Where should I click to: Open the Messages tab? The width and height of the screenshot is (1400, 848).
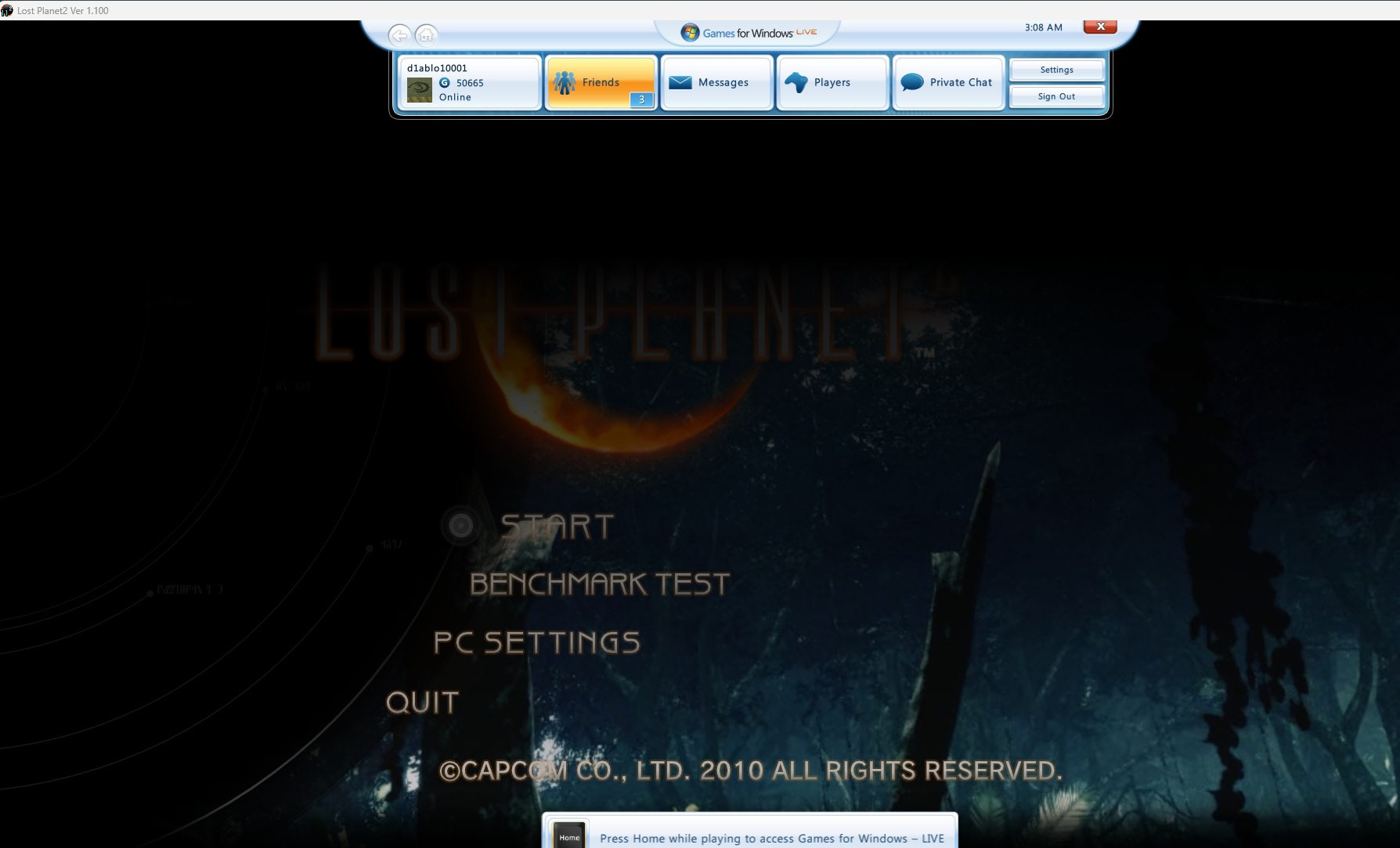[716, 82]
